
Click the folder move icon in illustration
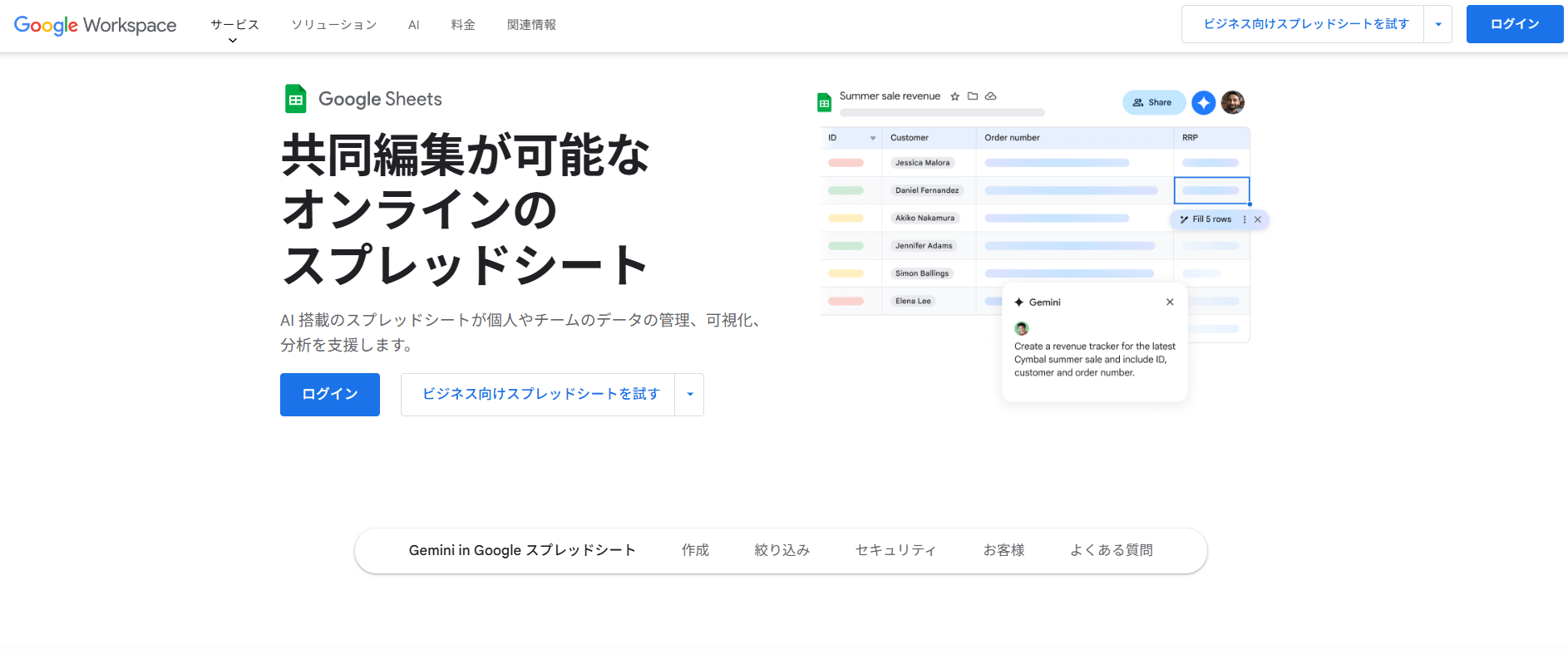tap(973, 96)
